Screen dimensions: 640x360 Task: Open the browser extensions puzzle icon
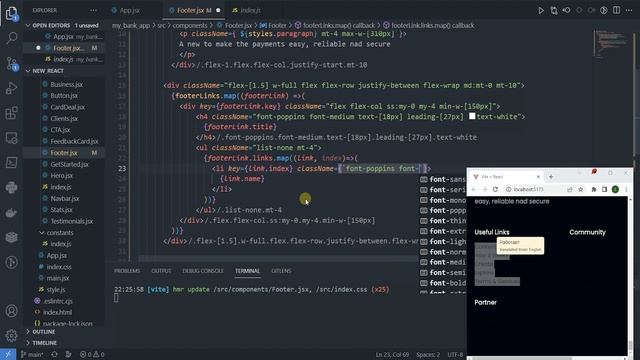(594, 189)
